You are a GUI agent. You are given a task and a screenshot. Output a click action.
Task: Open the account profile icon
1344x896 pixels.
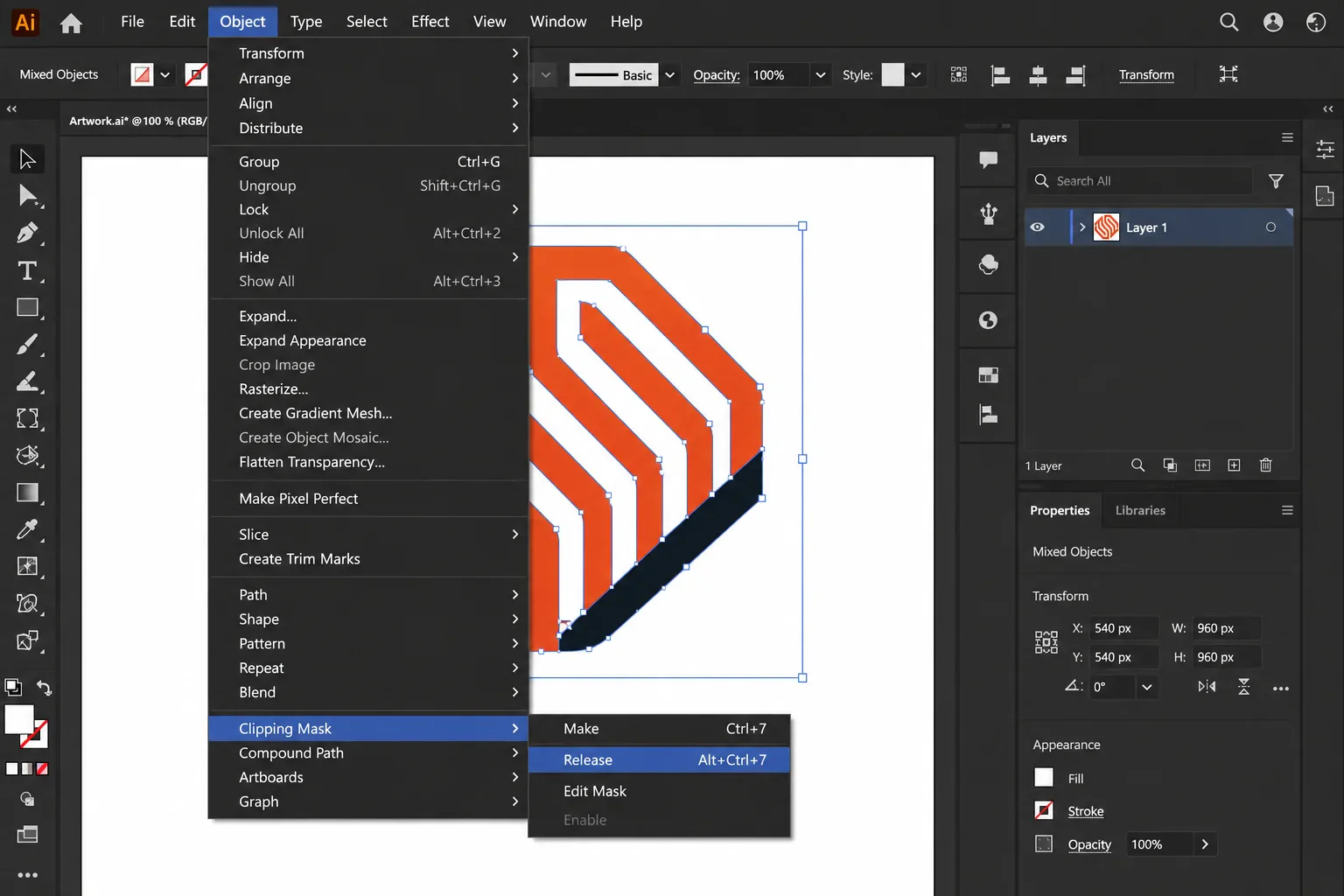click(1273, 22)
